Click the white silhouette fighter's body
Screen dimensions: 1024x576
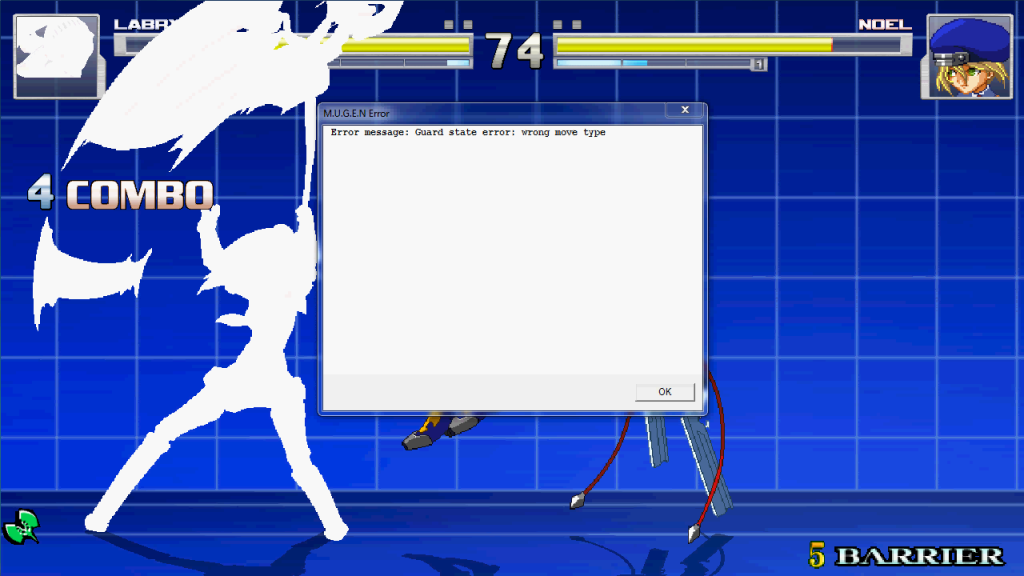250,380
